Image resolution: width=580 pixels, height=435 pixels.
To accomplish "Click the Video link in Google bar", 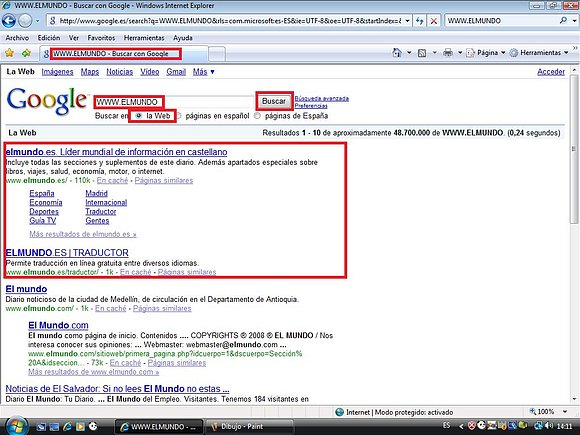I will click(150, 72).
